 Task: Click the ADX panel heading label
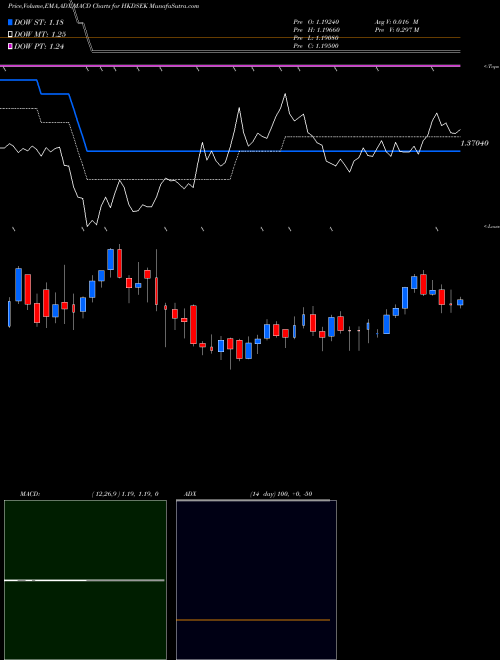(190, 494)
